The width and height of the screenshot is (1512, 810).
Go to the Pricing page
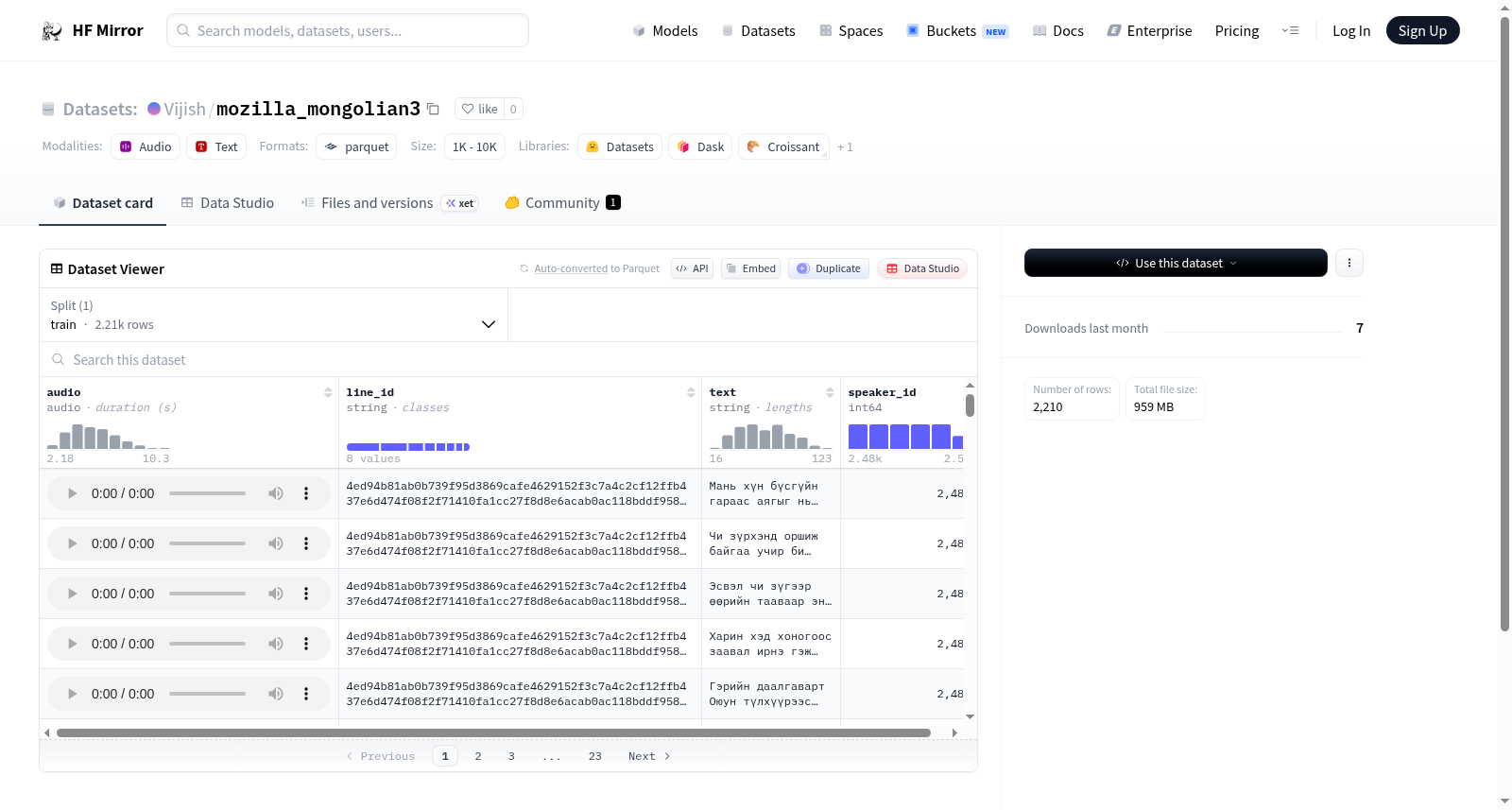click(x=1237, y=31)
